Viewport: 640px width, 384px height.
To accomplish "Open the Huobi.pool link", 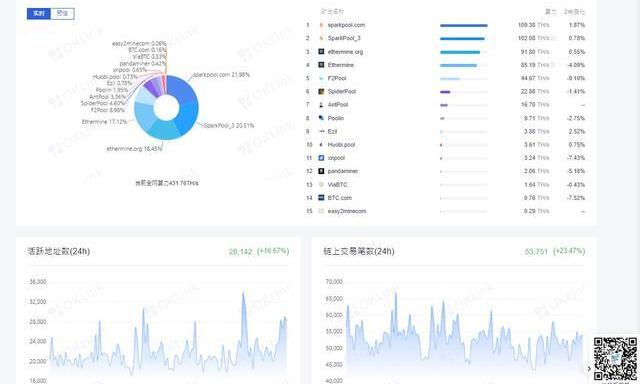I will pyautogui.click(x=341, y=144).
